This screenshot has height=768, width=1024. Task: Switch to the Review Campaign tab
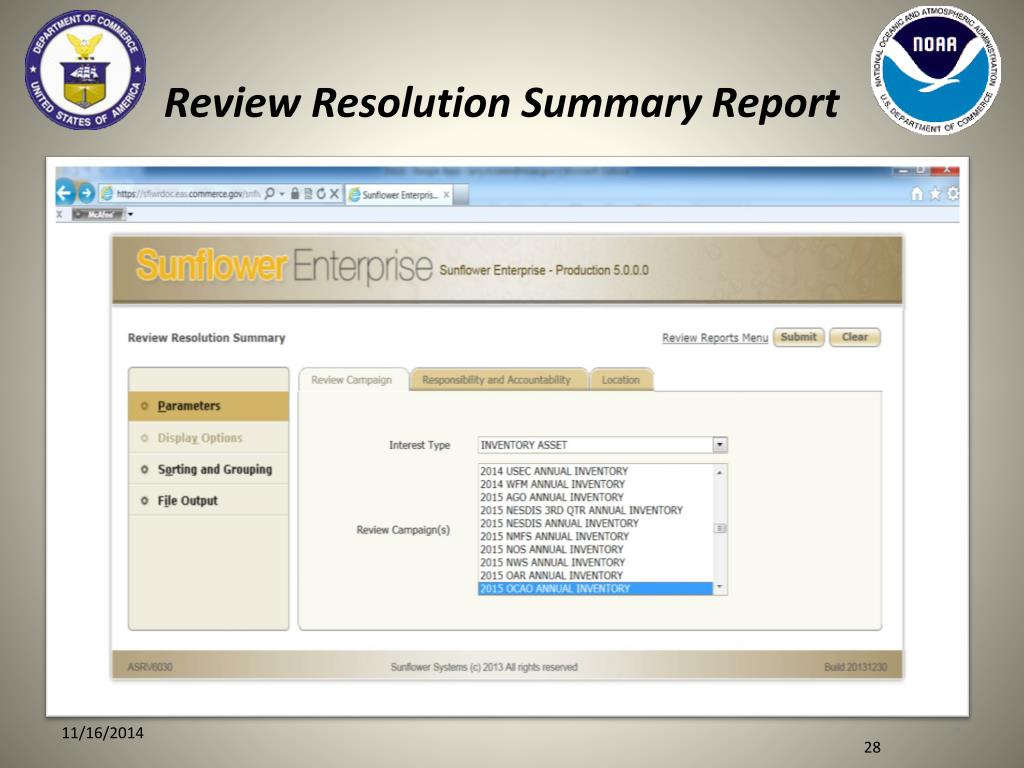pyautogui.click(x=353, y=379)
